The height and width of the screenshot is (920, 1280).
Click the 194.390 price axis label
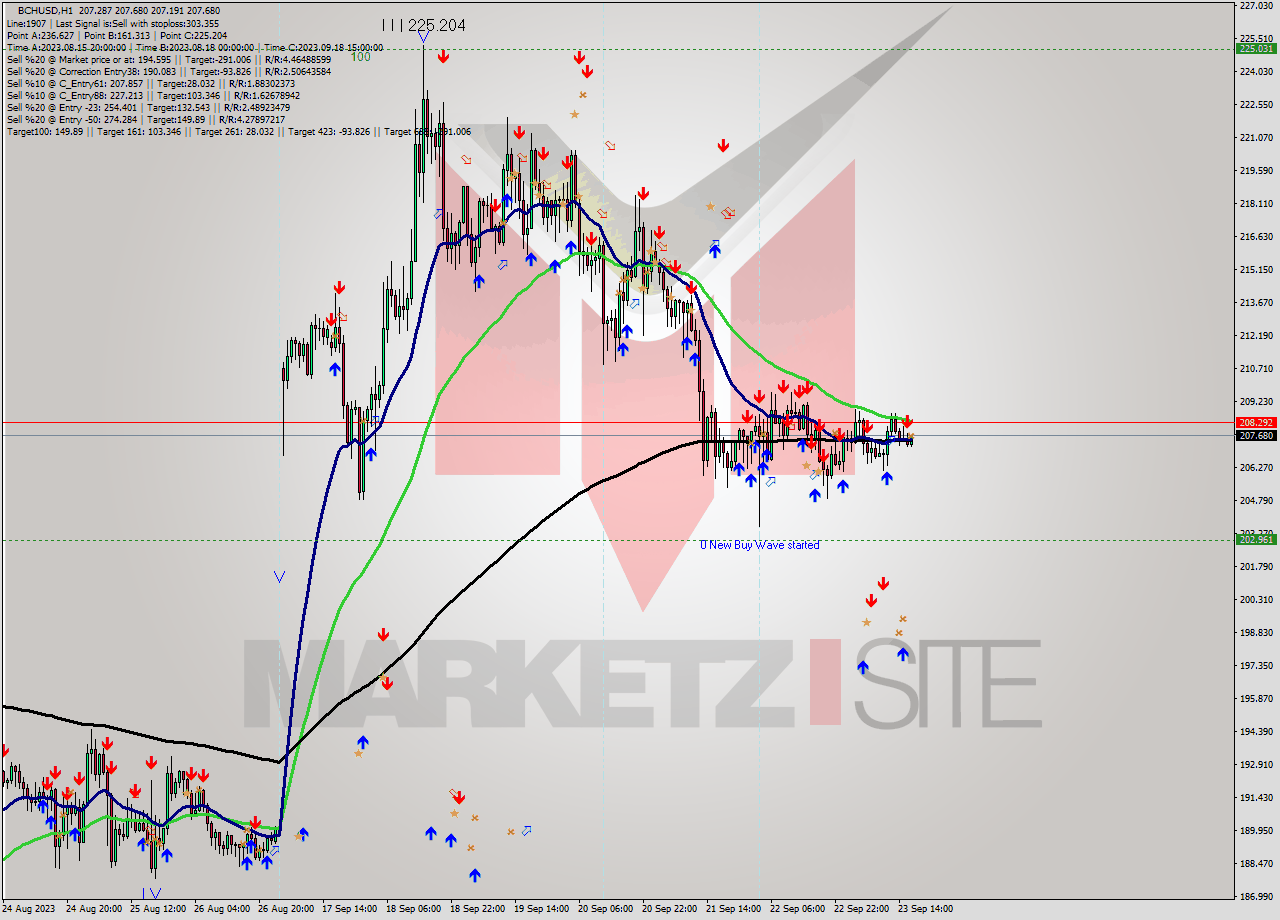[1256, 732]
